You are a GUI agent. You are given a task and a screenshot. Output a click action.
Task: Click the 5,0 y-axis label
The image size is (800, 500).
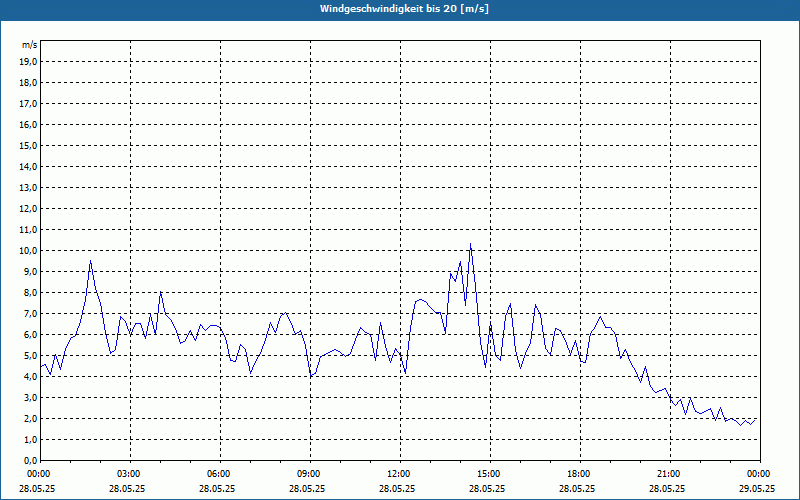pyautogui.click(x=31, y=356)
